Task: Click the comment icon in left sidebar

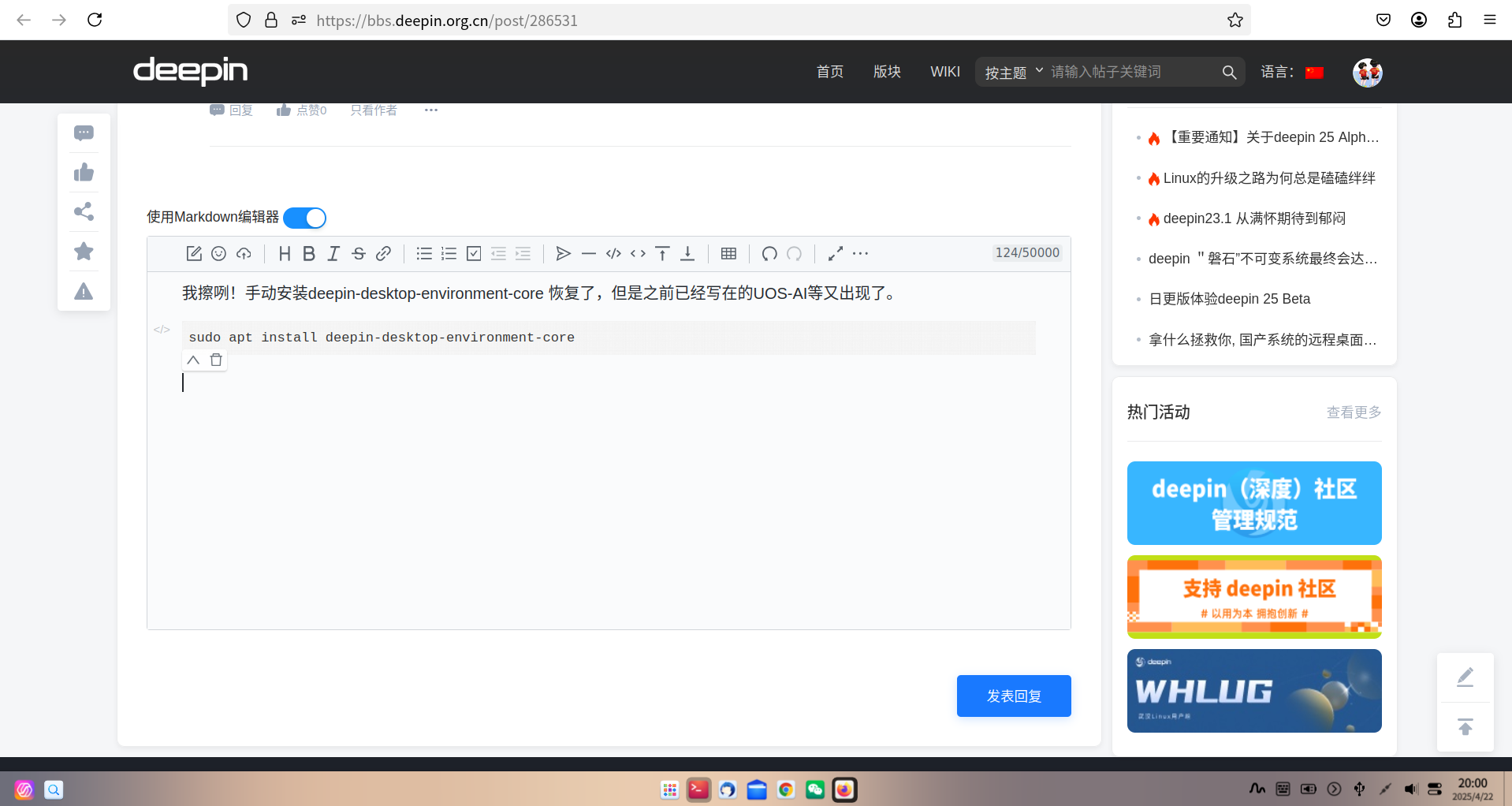Action: [84, 133]
